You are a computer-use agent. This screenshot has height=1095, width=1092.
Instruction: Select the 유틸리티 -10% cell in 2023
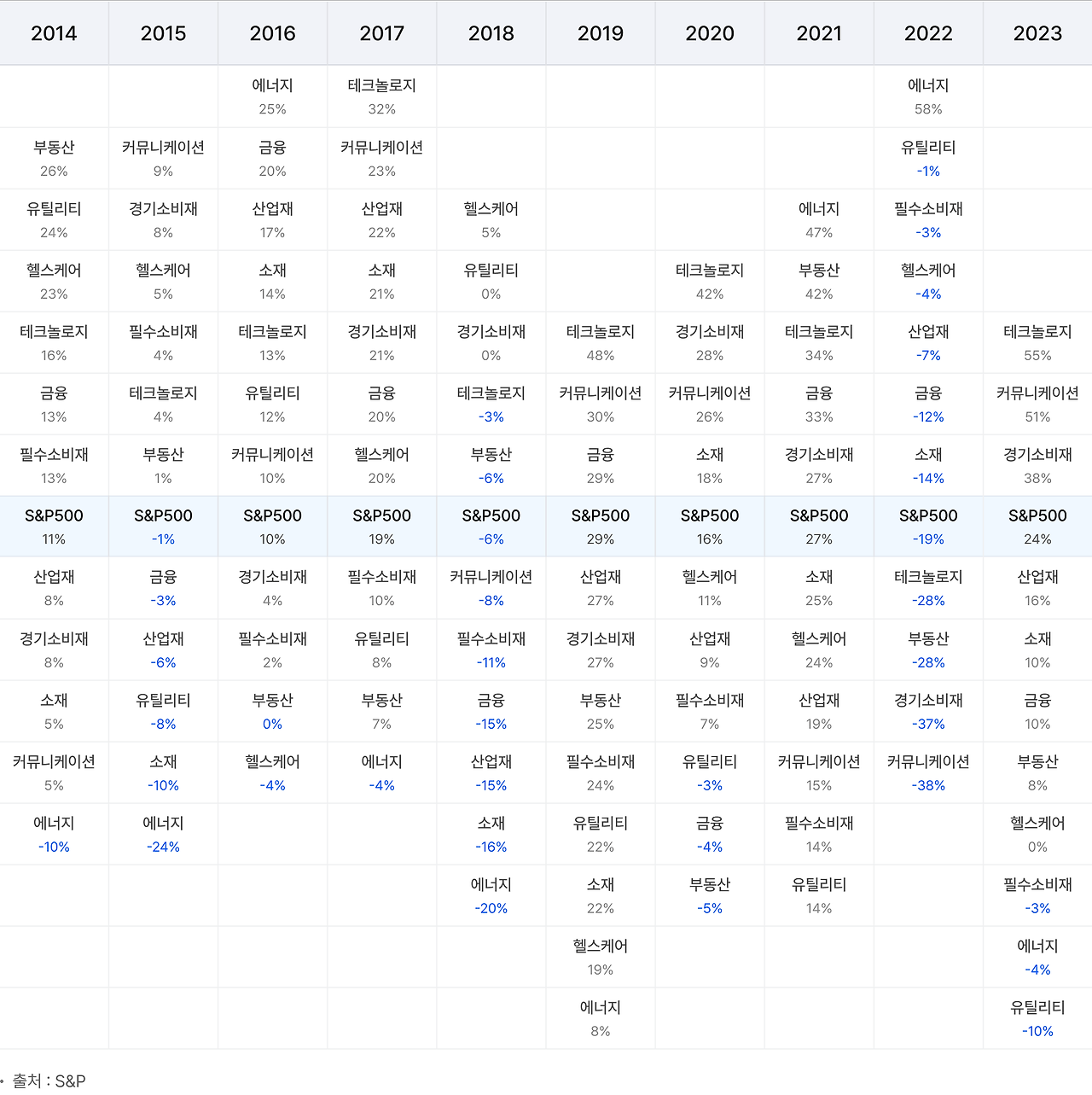click(1037, 1018)
